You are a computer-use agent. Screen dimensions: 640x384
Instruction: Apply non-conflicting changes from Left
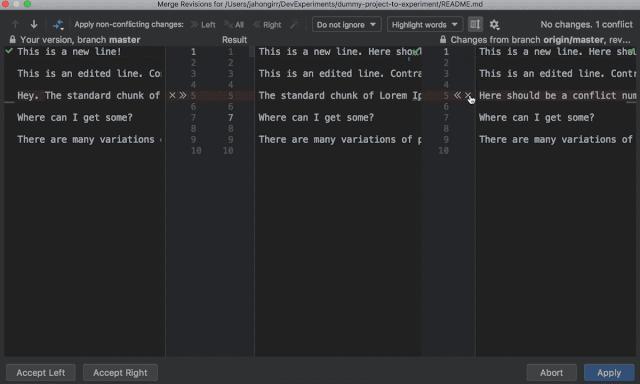tap(203, 24)
